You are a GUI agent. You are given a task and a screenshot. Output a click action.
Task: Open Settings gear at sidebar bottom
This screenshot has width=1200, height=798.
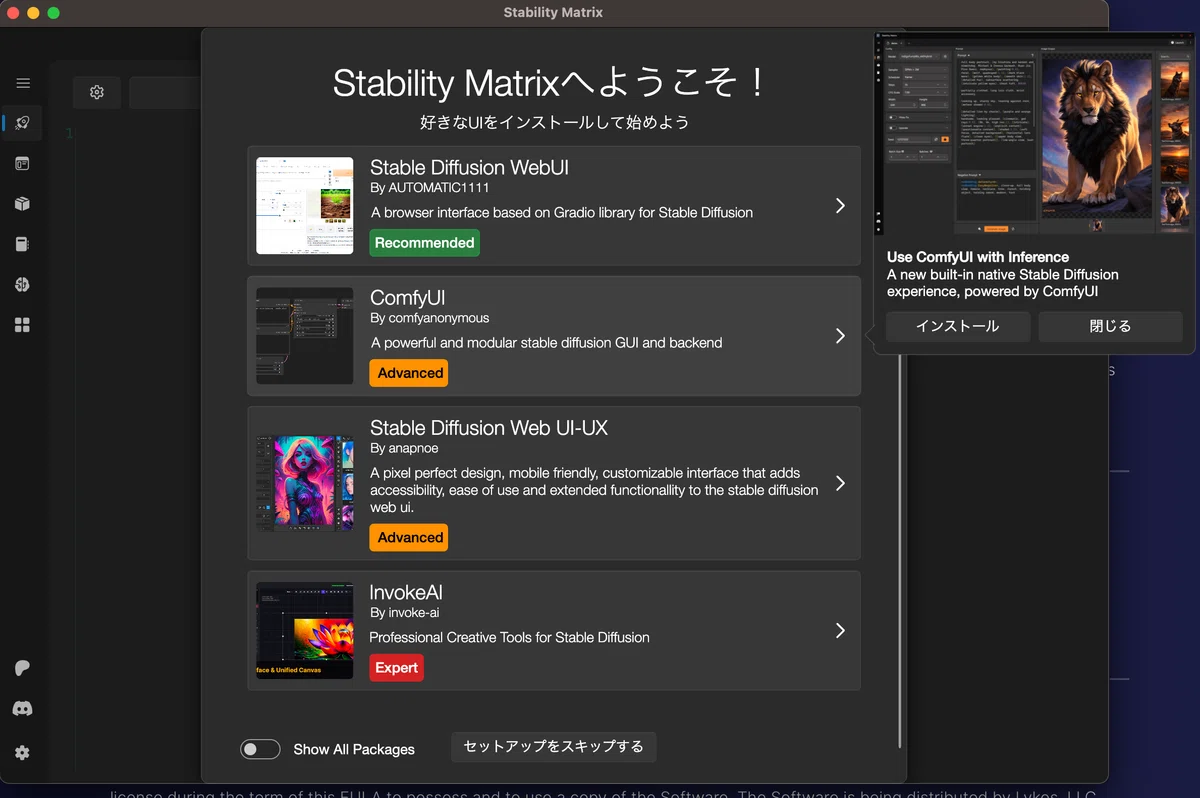click(22, 752)
